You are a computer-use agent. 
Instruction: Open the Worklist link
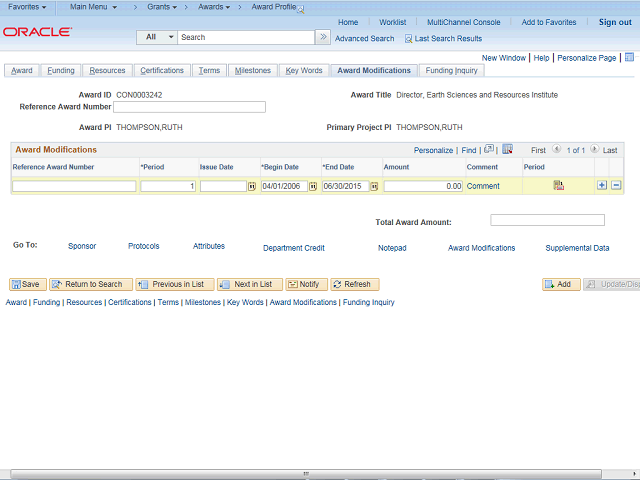coord(392,22)
